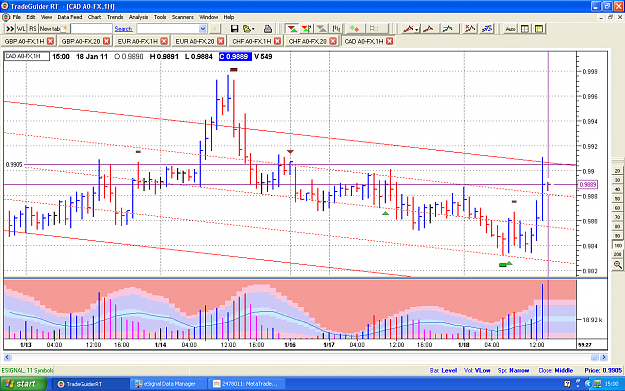Click the horizontal scrollbar right arrow
Viewport: 625px width, 391px height.
604,357
